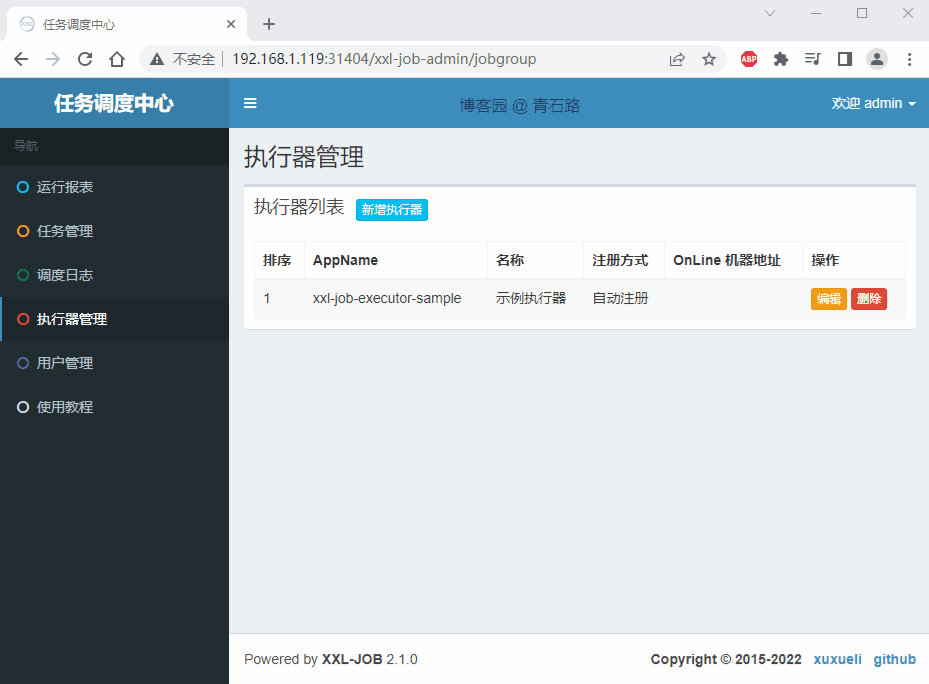Open the github footer link
Screen dimensions: 929x684
894,659
